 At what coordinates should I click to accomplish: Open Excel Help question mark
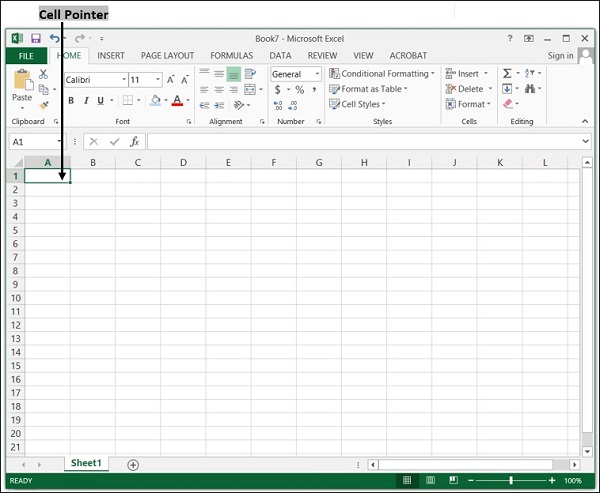tap(510, 38)
